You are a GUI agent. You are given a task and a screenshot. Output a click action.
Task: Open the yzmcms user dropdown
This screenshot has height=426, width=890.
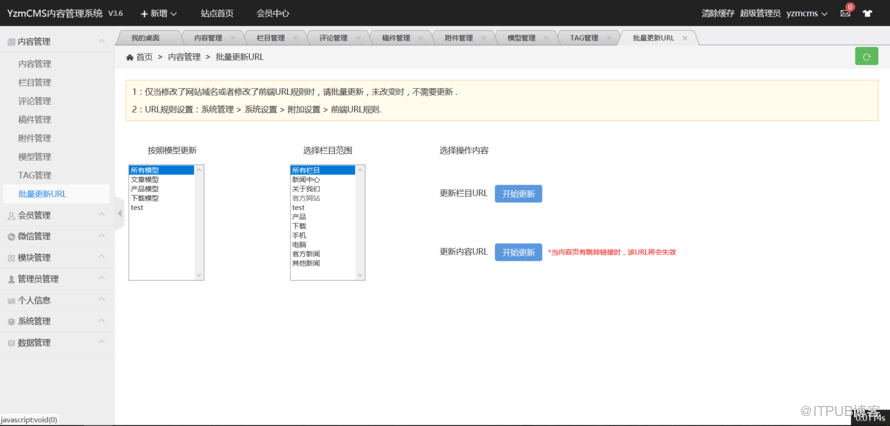pyautogui.click(x=807, y=13)
